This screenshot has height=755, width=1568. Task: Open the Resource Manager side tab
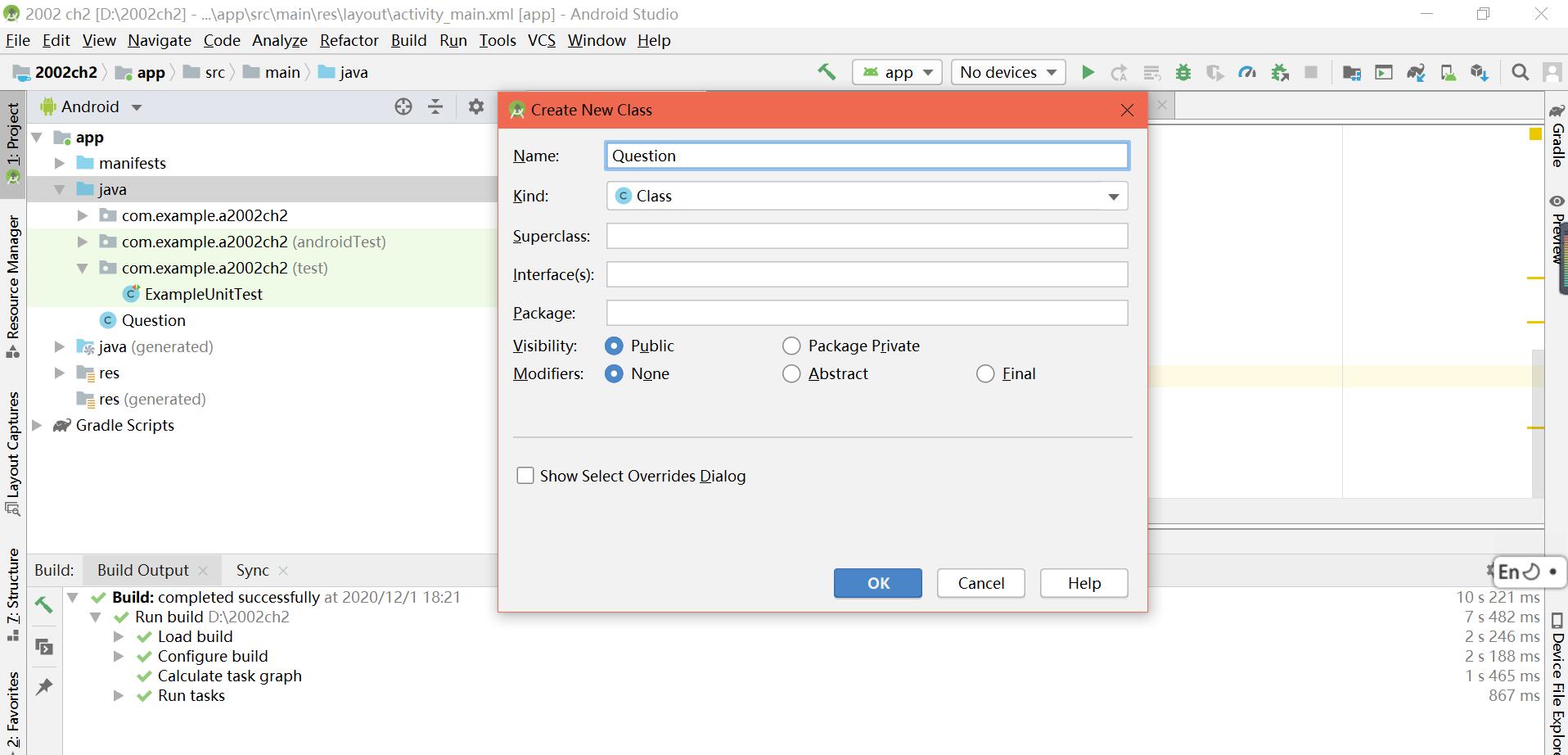pyautogui.click(x=13, y=287)
